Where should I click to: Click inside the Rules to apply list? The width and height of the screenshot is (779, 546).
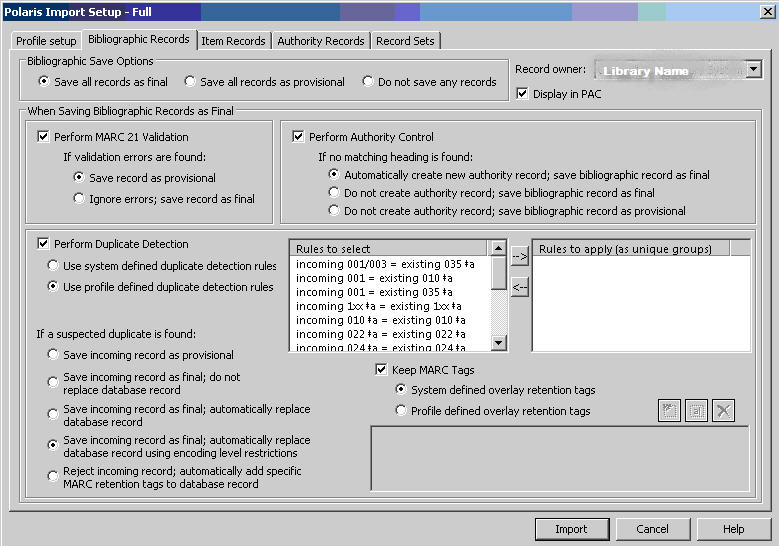click(641, 303)
